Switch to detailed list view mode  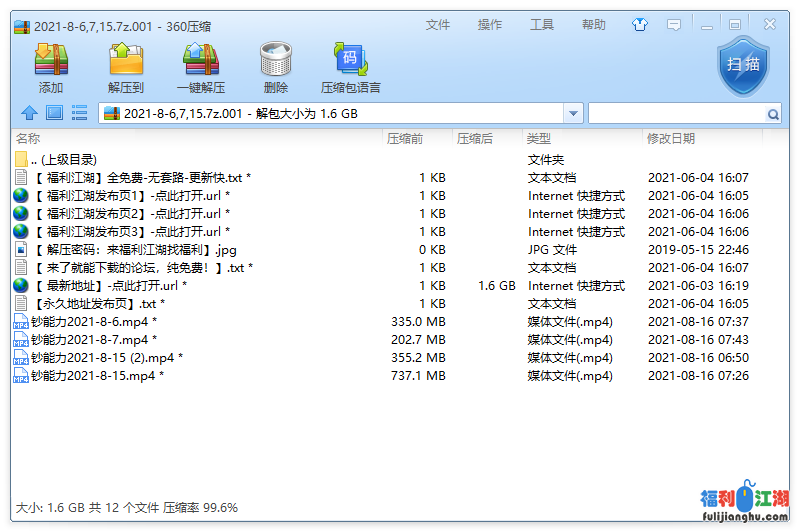[x=79, y=114]
